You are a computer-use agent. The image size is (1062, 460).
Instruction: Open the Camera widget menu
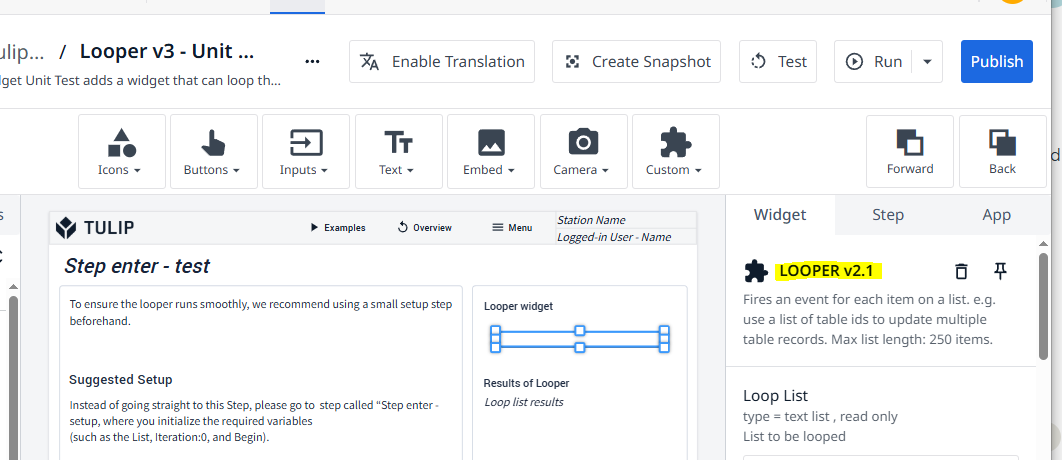click(x=583, y=151)
